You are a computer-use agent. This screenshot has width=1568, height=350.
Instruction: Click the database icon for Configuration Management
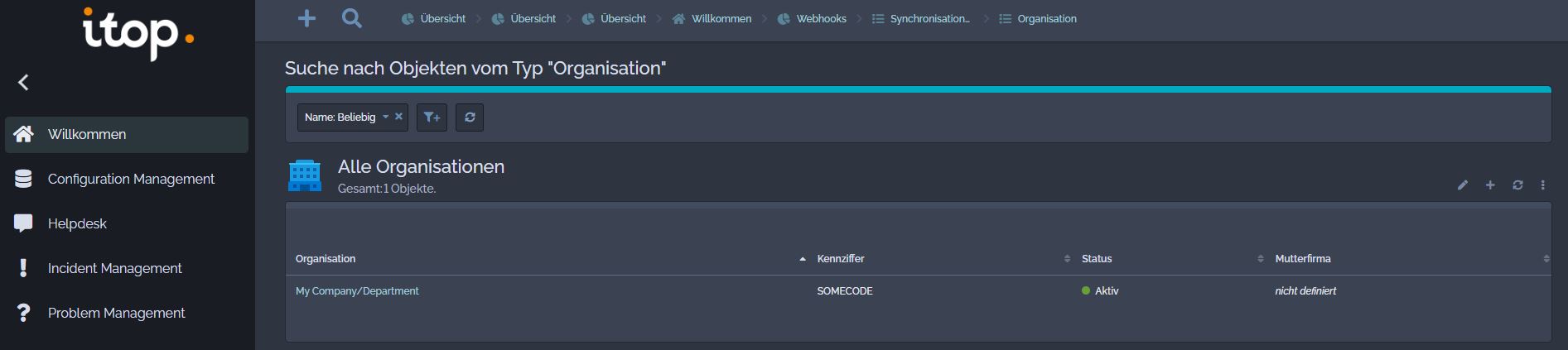point(23,179)
